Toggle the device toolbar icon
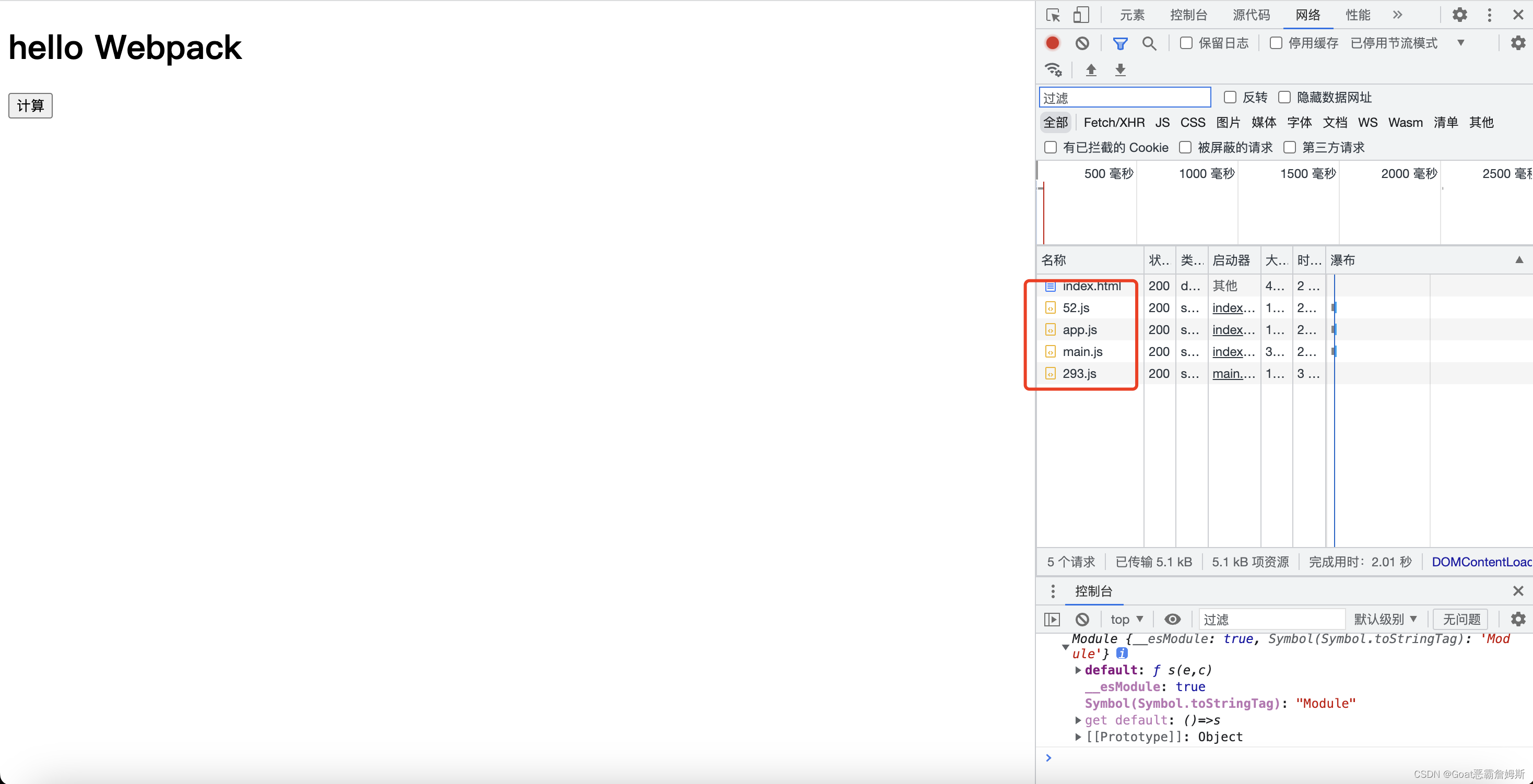 [1081, 15]
